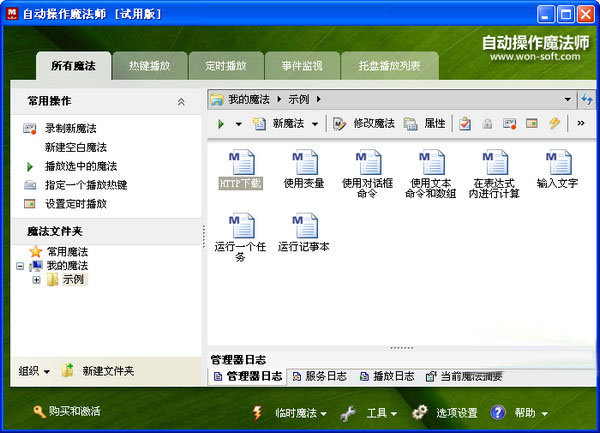Click the record toolbar icon with red dot
600x433 pixels.
[509, 124]
